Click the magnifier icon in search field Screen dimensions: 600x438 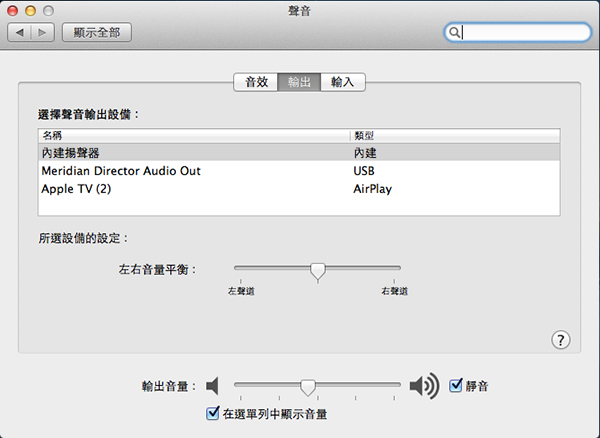point(454,33)
